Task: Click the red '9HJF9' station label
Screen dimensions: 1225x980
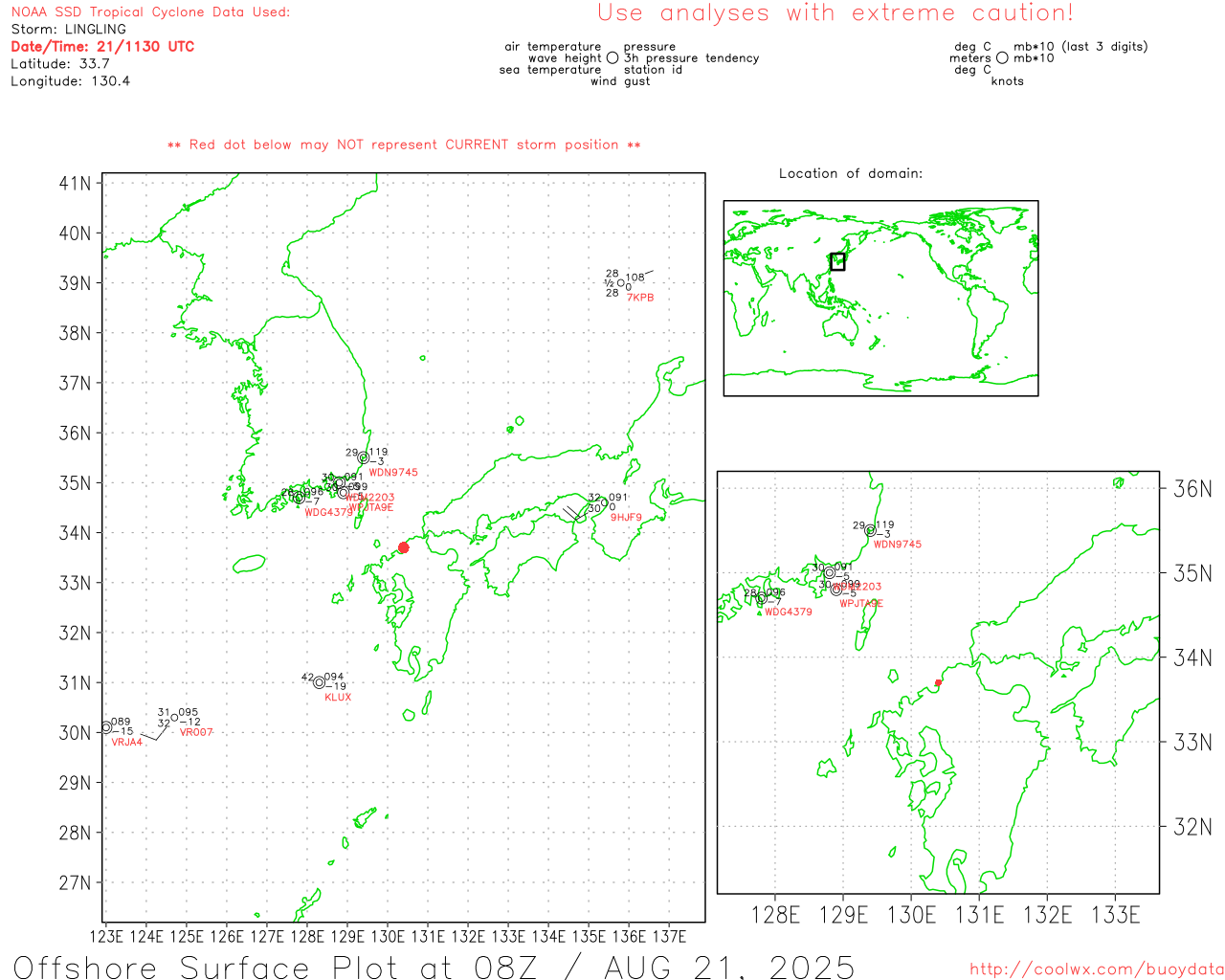Action: point(626,518)
